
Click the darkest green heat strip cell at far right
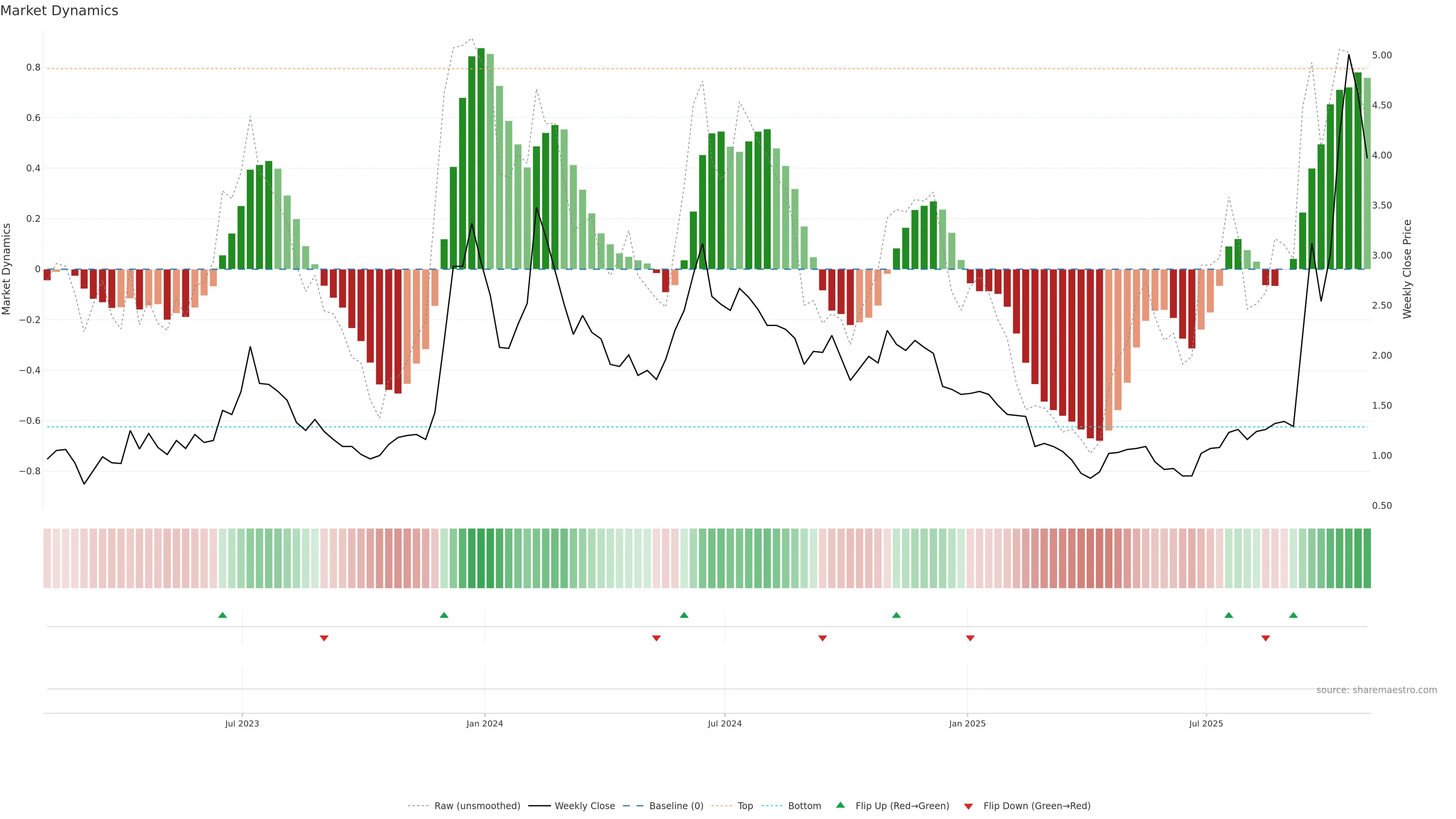[x=1367, y=559]
